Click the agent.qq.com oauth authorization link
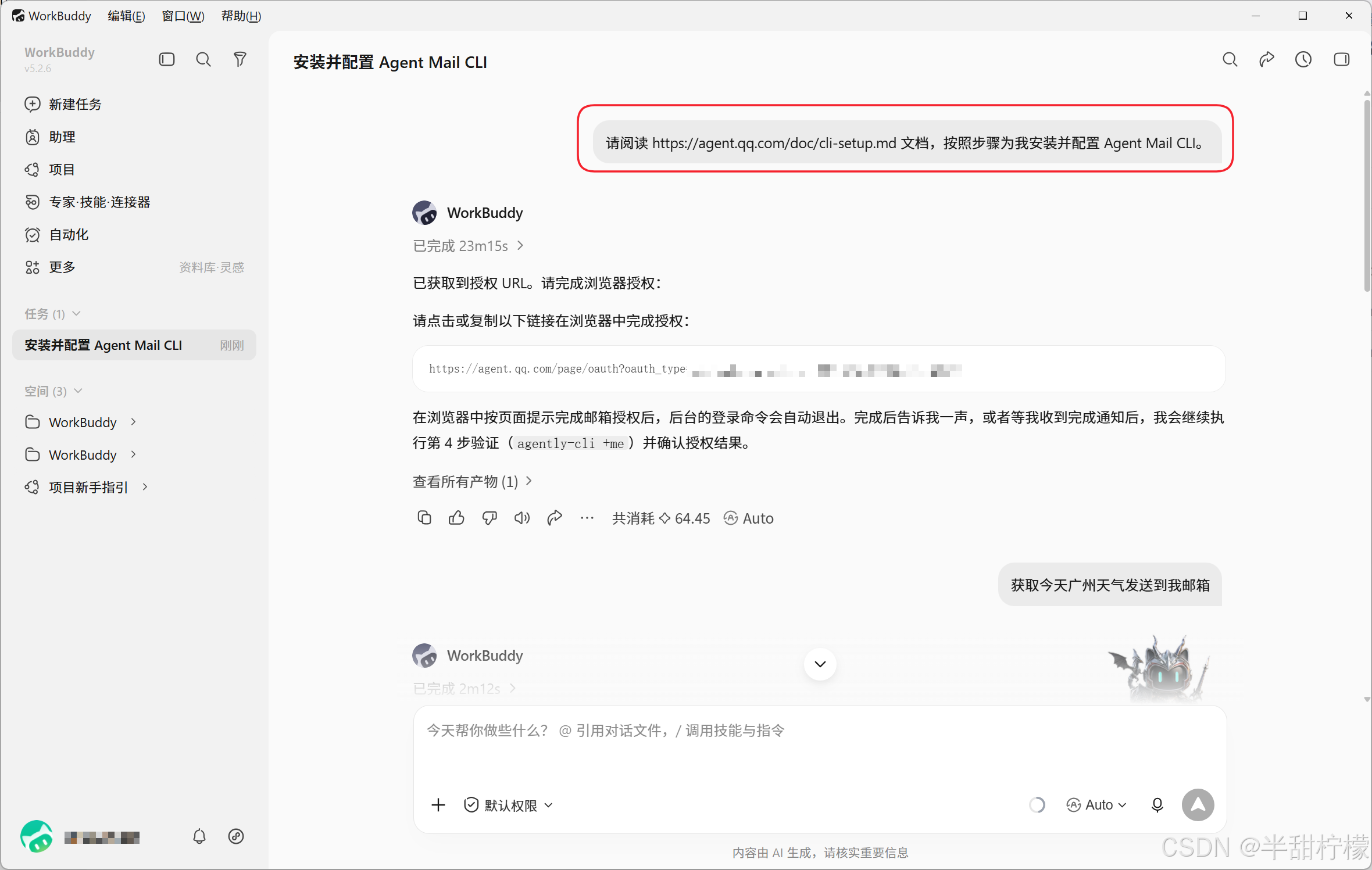The image size is (1372, 870). click(557, 369)
